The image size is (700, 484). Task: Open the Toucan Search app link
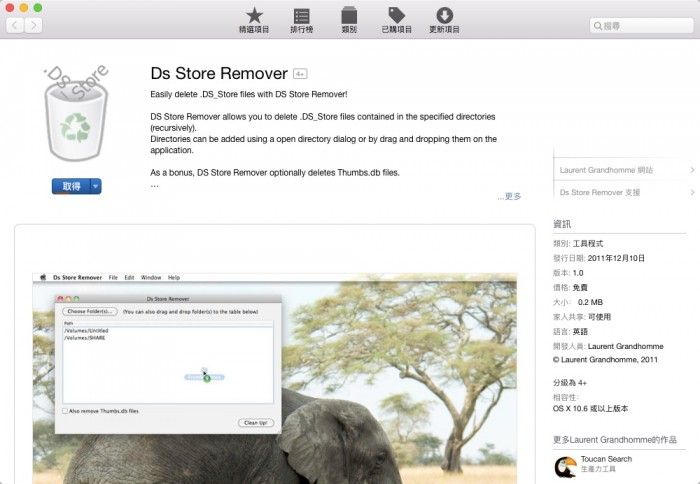click(x=606, y=459)
